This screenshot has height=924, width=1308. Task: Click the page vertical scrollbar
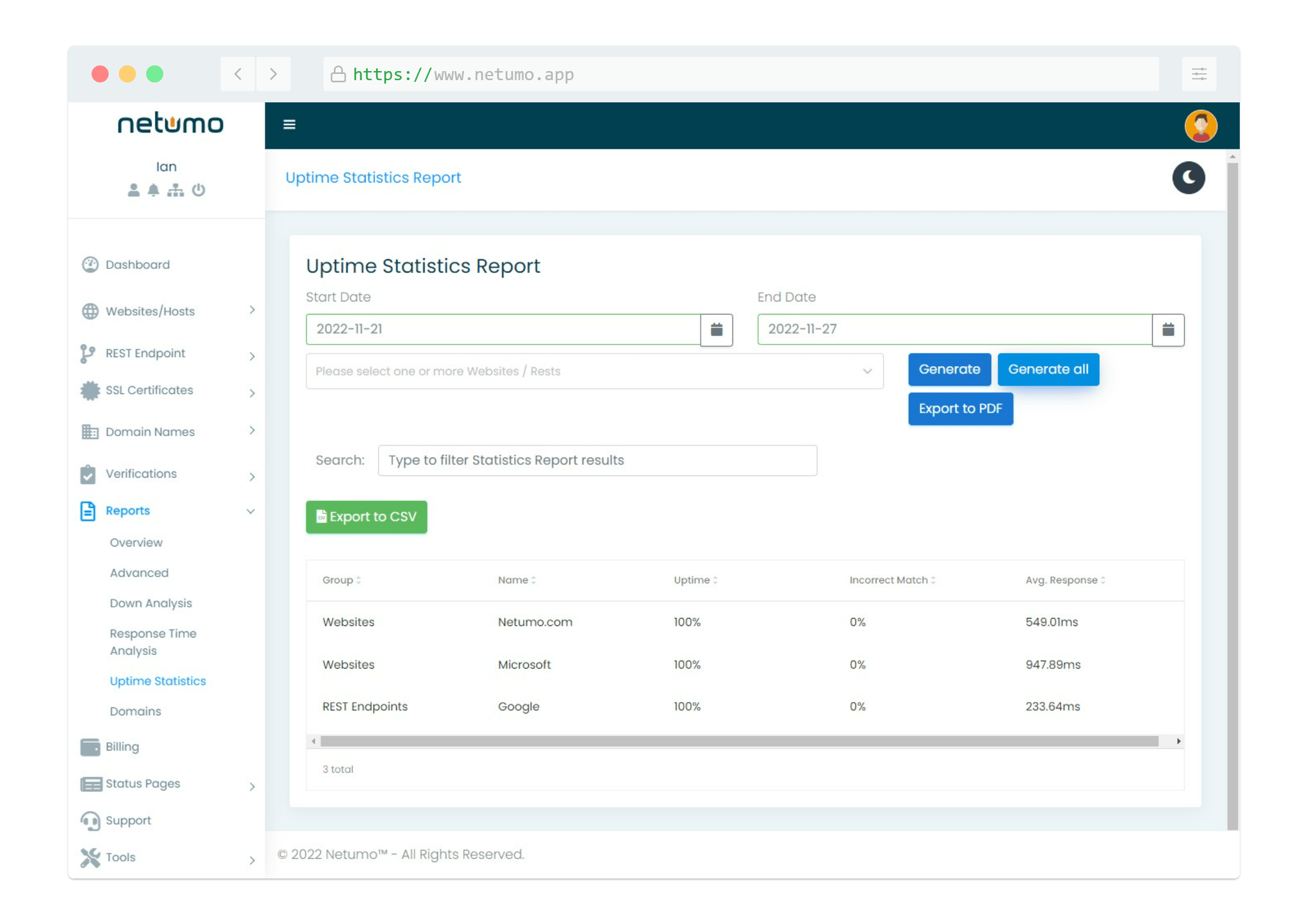pyautogui.click(x=1233, y=497)
